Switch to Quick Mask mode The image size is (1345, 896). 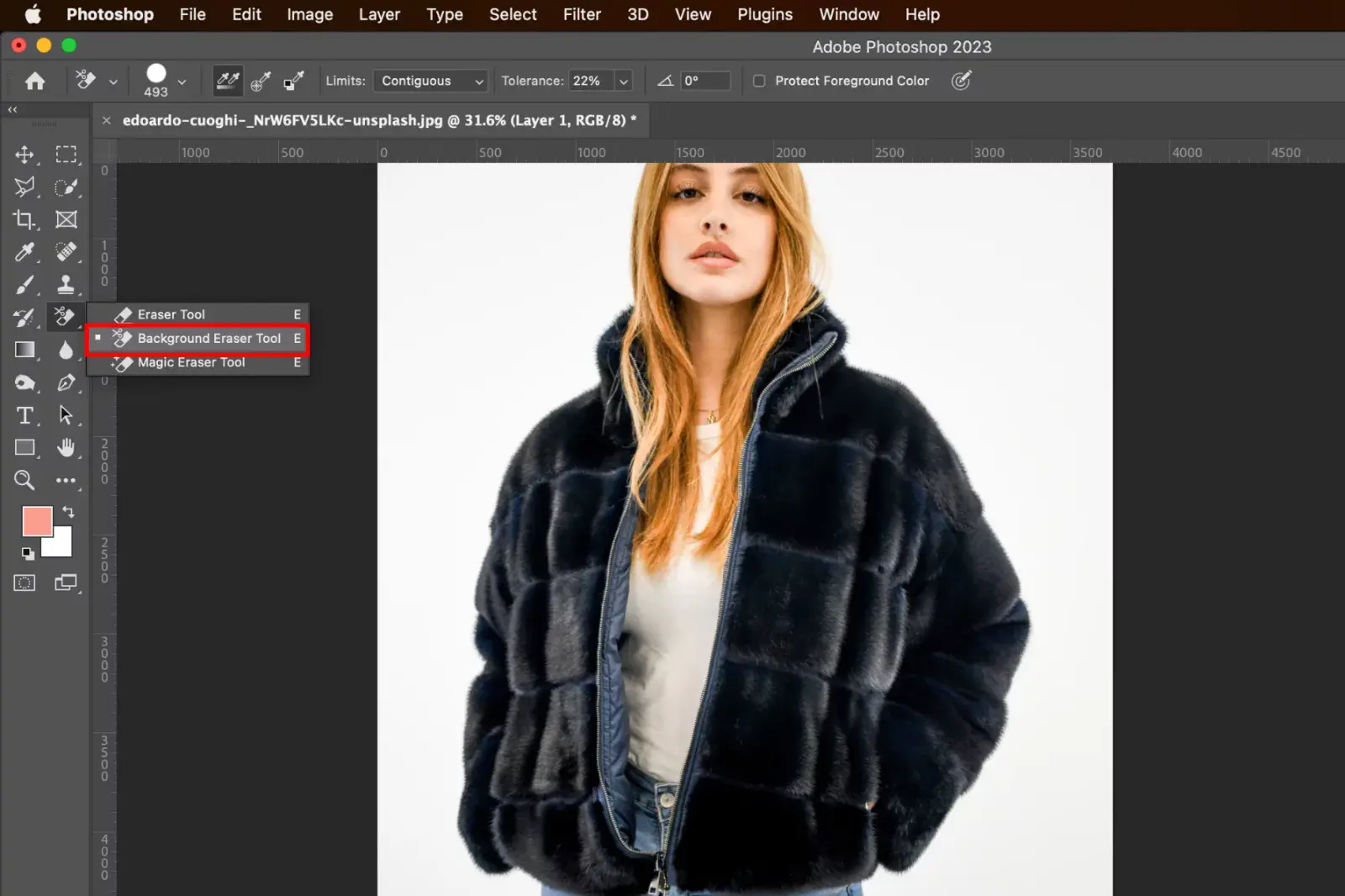pos(24,582)
